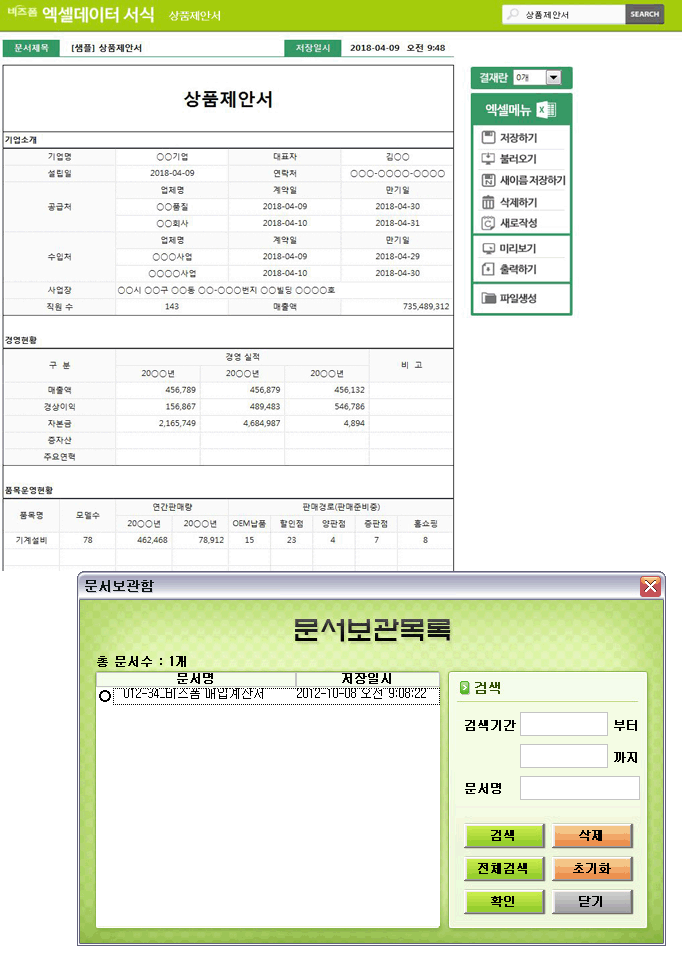Click the 초기화 reset button

592,868
